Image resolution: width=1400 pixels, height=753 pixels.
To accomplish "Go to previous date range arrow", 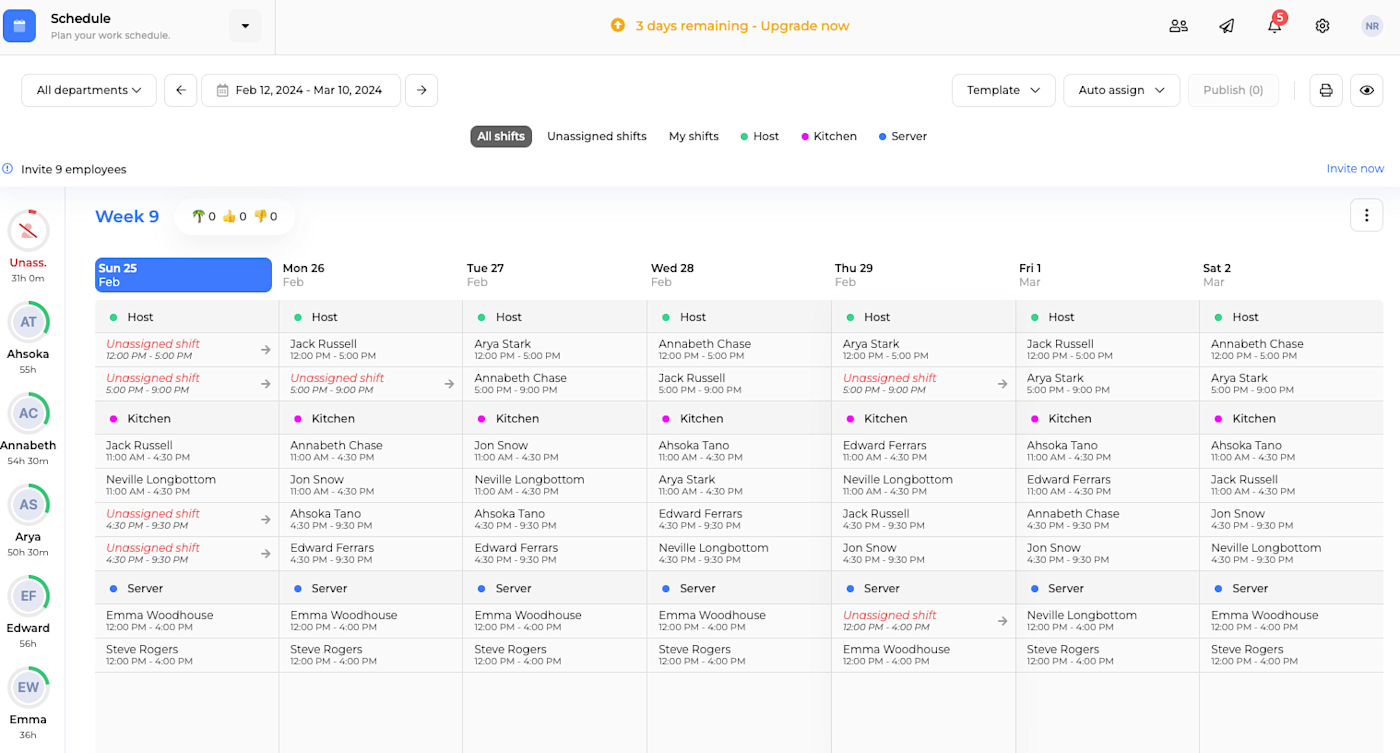I will pos(180,90).
